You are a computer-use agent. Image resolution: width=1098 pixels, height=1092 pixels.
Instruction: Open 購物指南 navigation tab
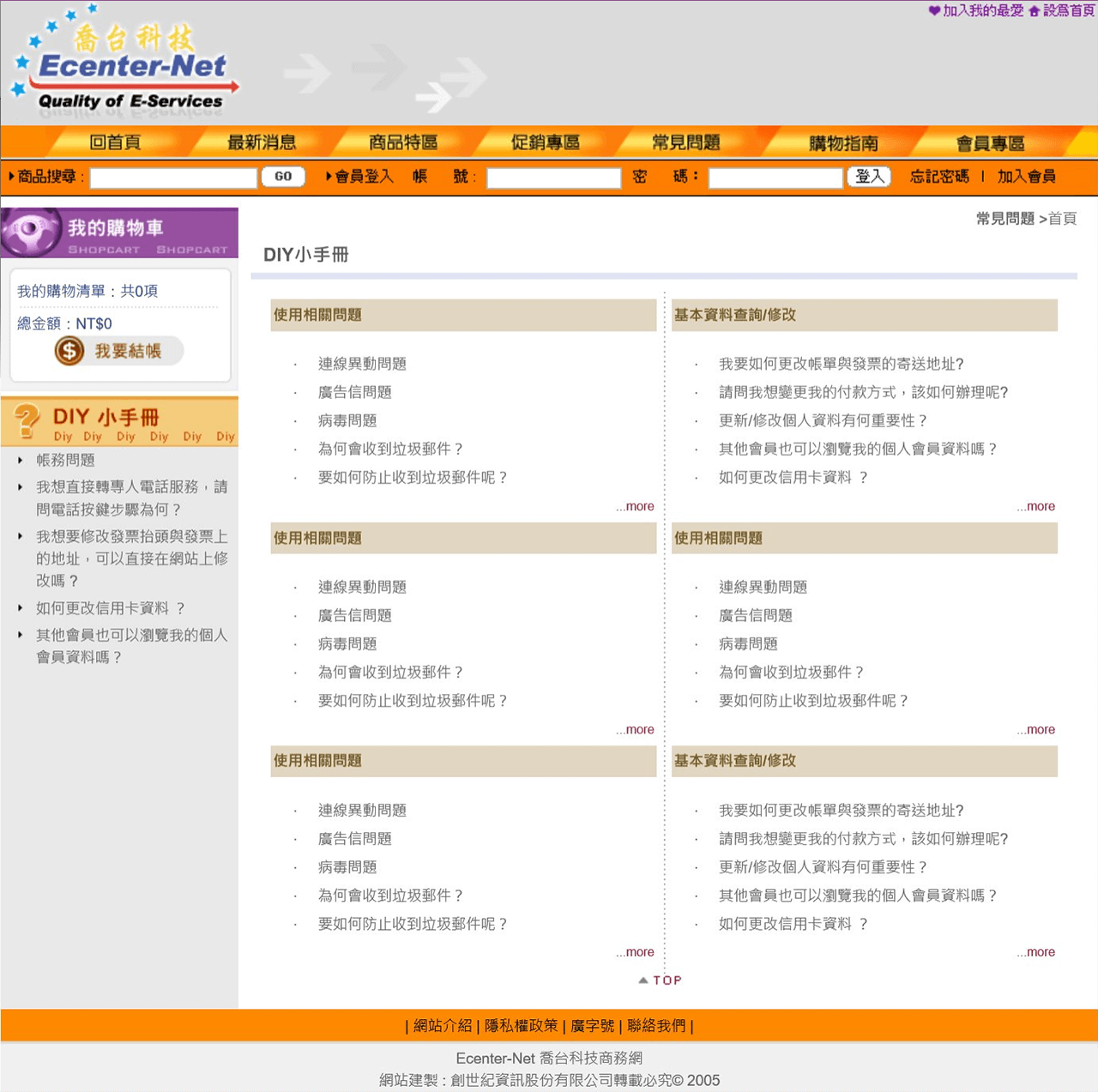844,143
